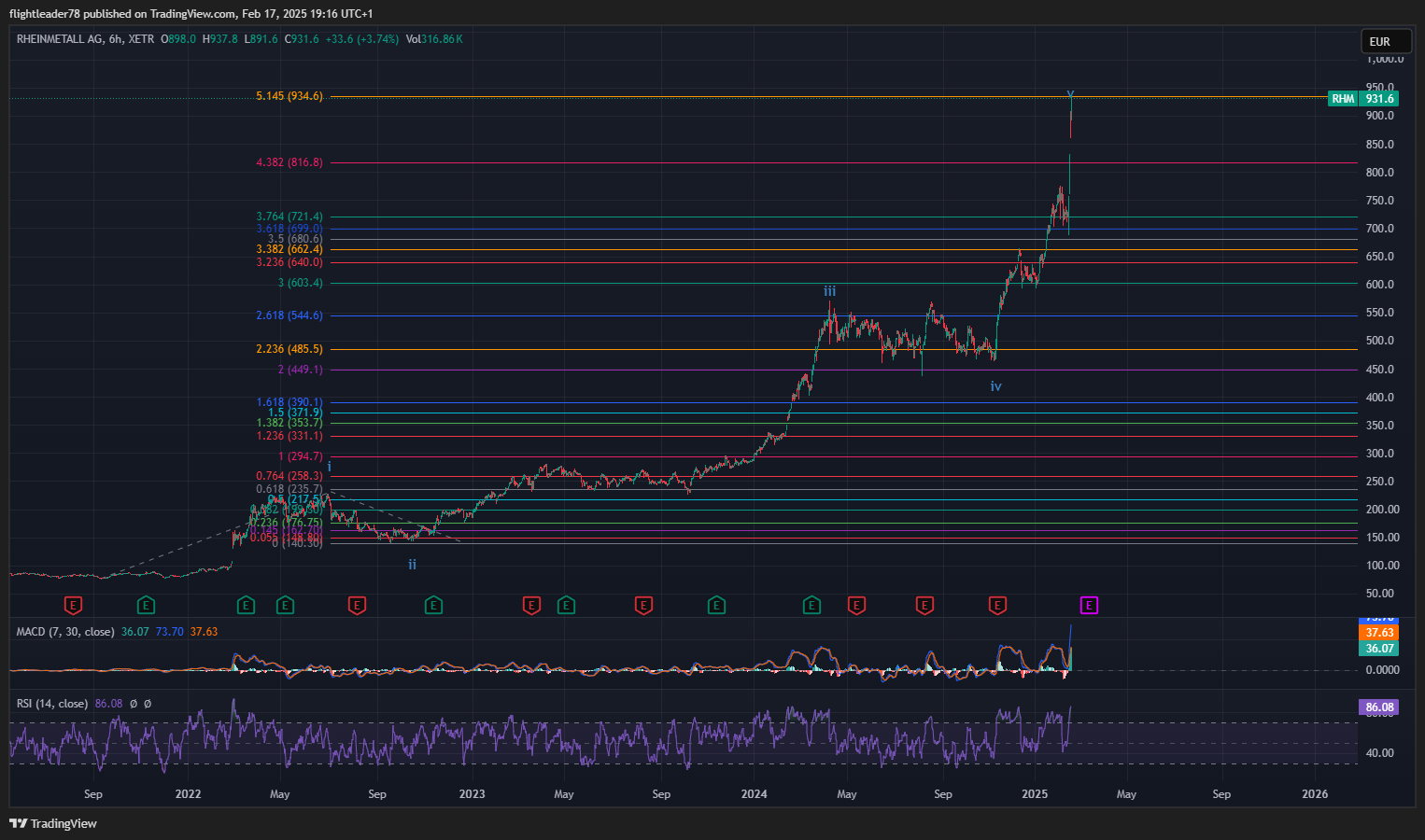Click the 2024 time axis label
This screenshot has height=840, width=1425.
pos(754,794)
